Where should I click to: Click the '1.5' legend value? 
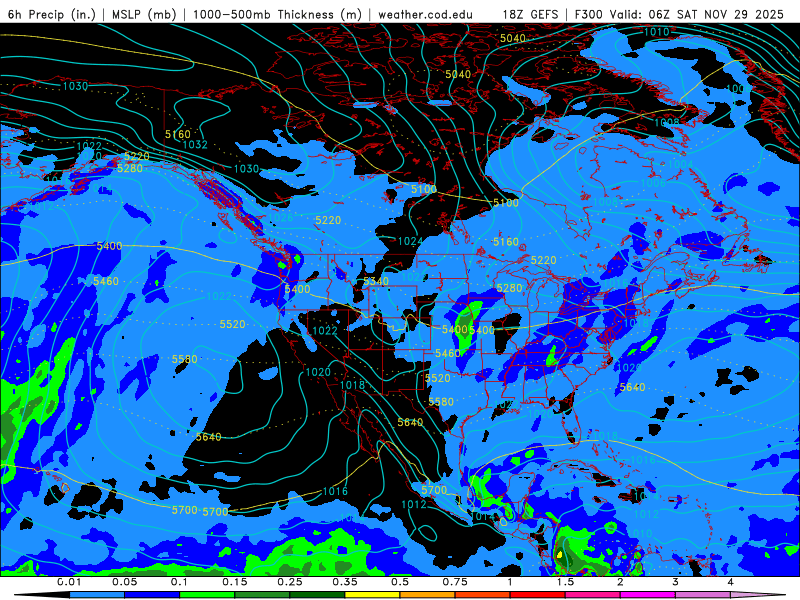[565, 582]
